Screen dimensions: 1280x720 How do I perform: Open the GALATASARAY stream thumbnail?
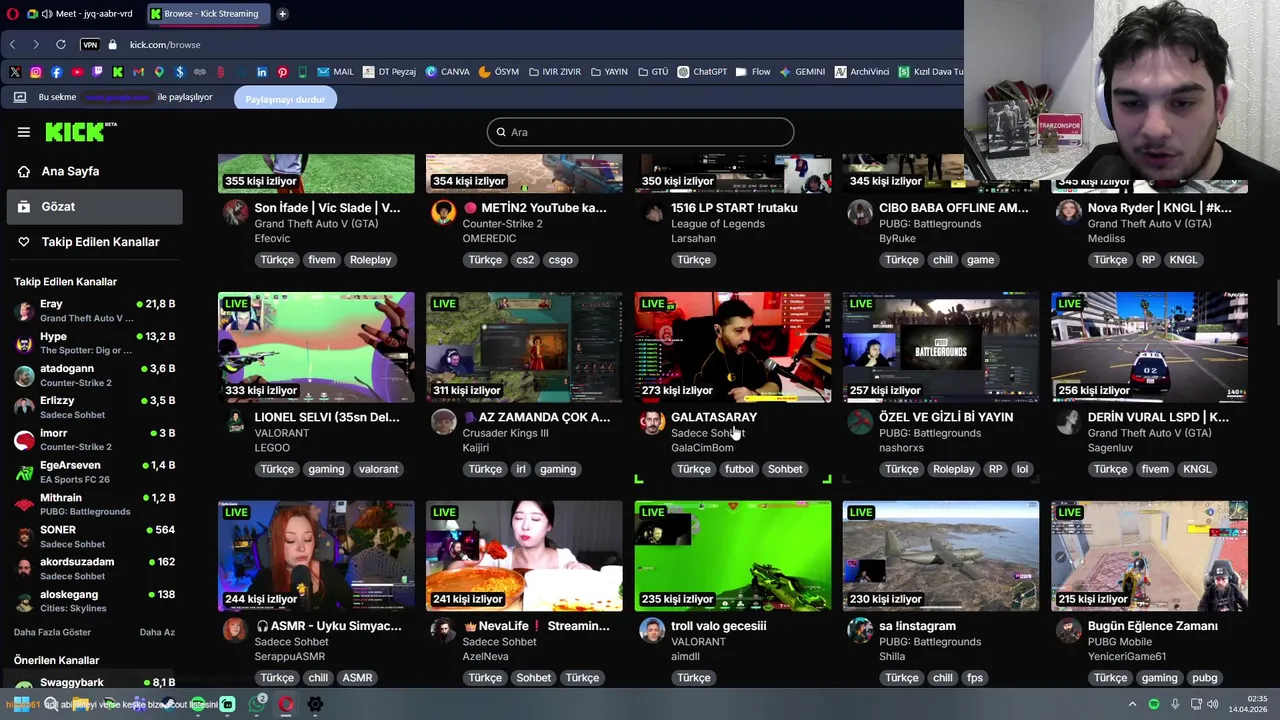click(x=733, y=347)
